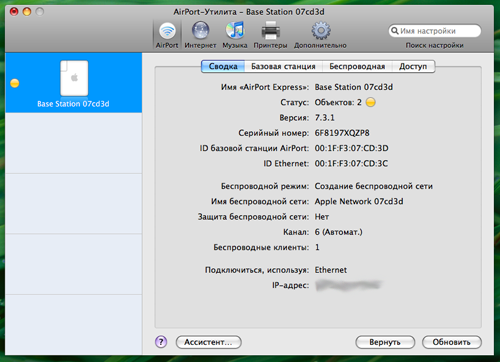Click the Вернуть button

click(x=385, y=342)
